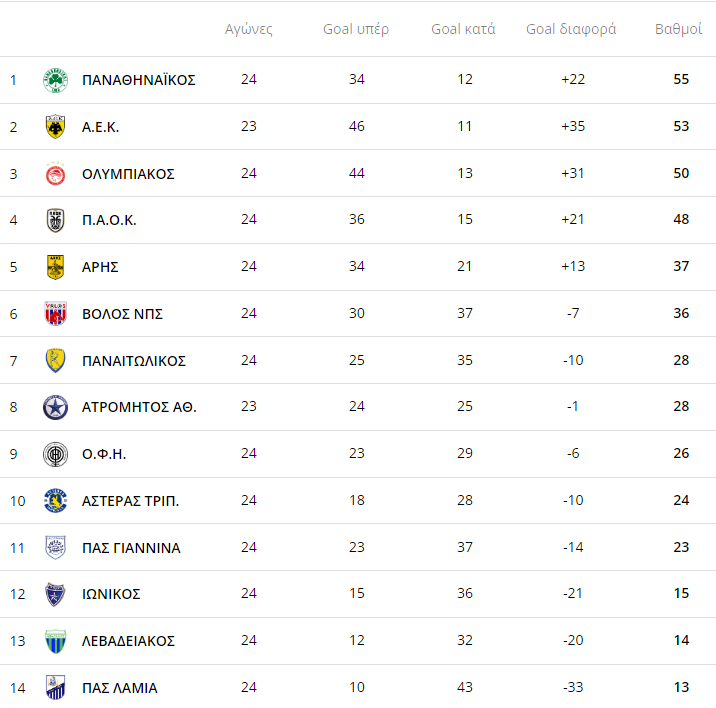Image resolution: width=716 pixels, height=708 pixels.
Task: Click the Panathinaikos green clover crest
Action: pos(55,80)
